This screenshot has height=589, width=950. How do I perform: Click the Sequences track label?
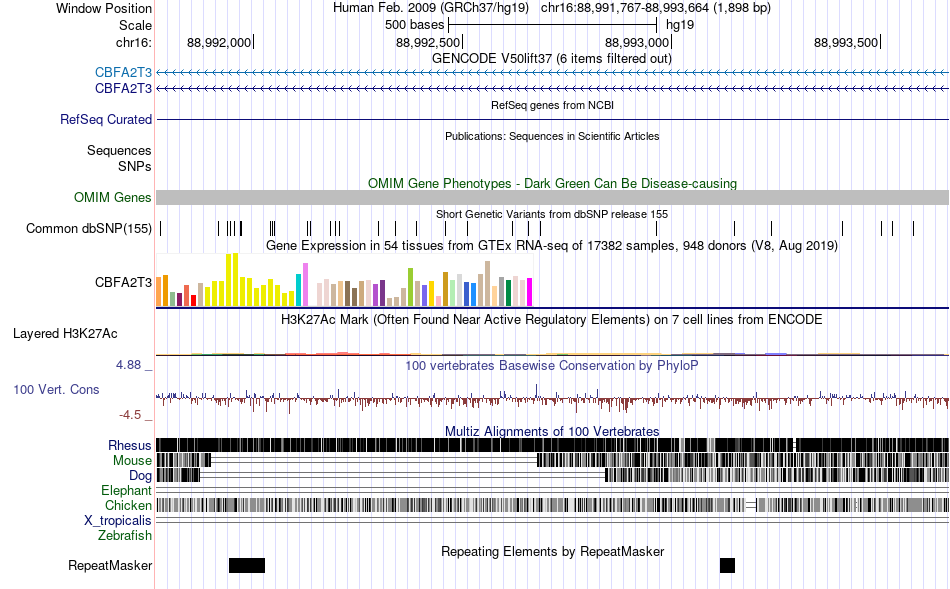click(119, 150)
